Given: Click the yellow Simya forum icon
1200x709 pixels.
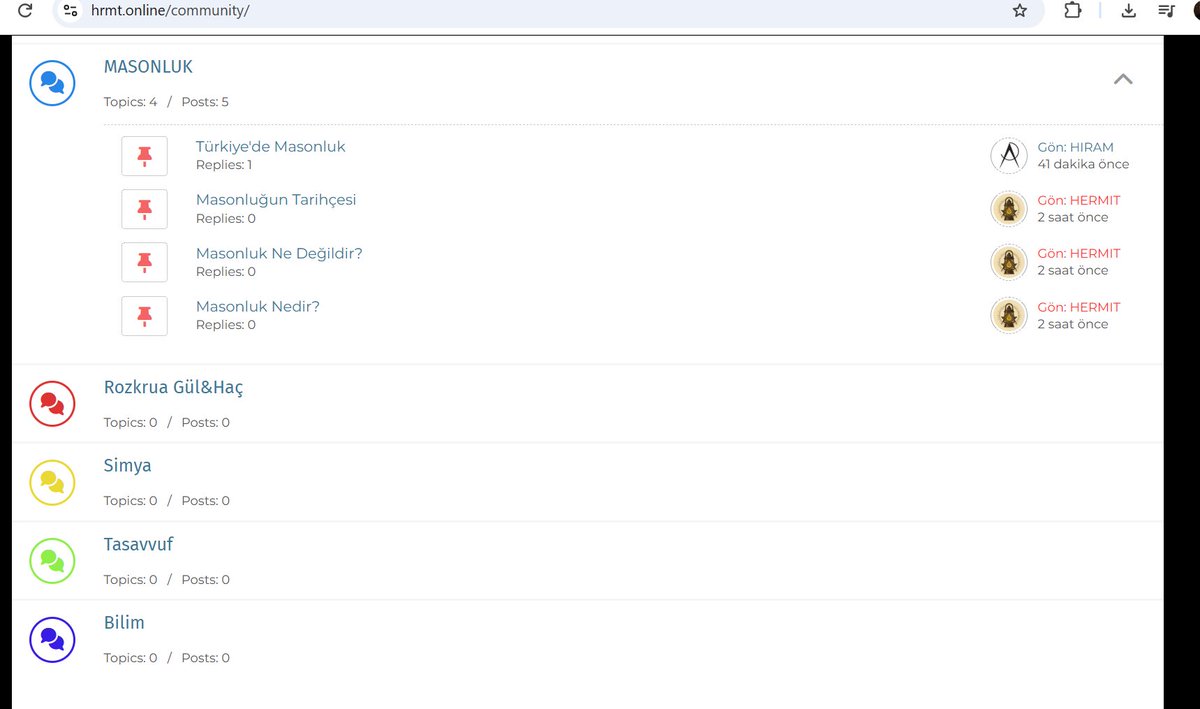Looking at the screenshot, I should (53, 482).
